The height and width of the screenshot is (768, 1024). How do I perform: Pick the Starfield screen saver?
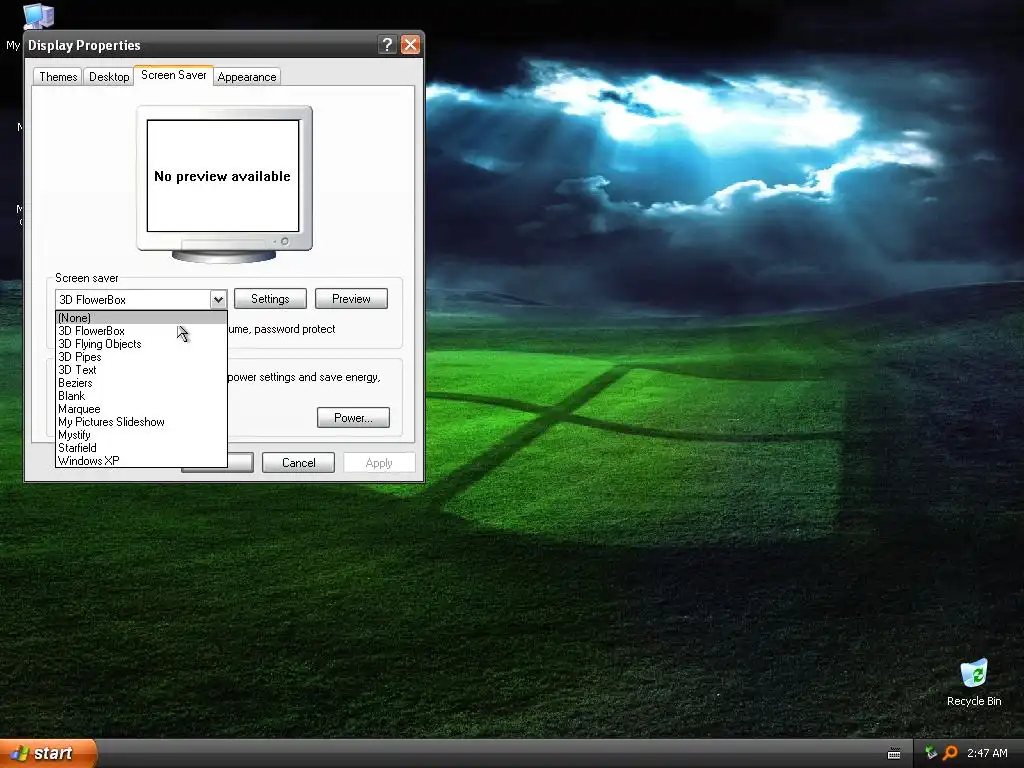point(141,448)
